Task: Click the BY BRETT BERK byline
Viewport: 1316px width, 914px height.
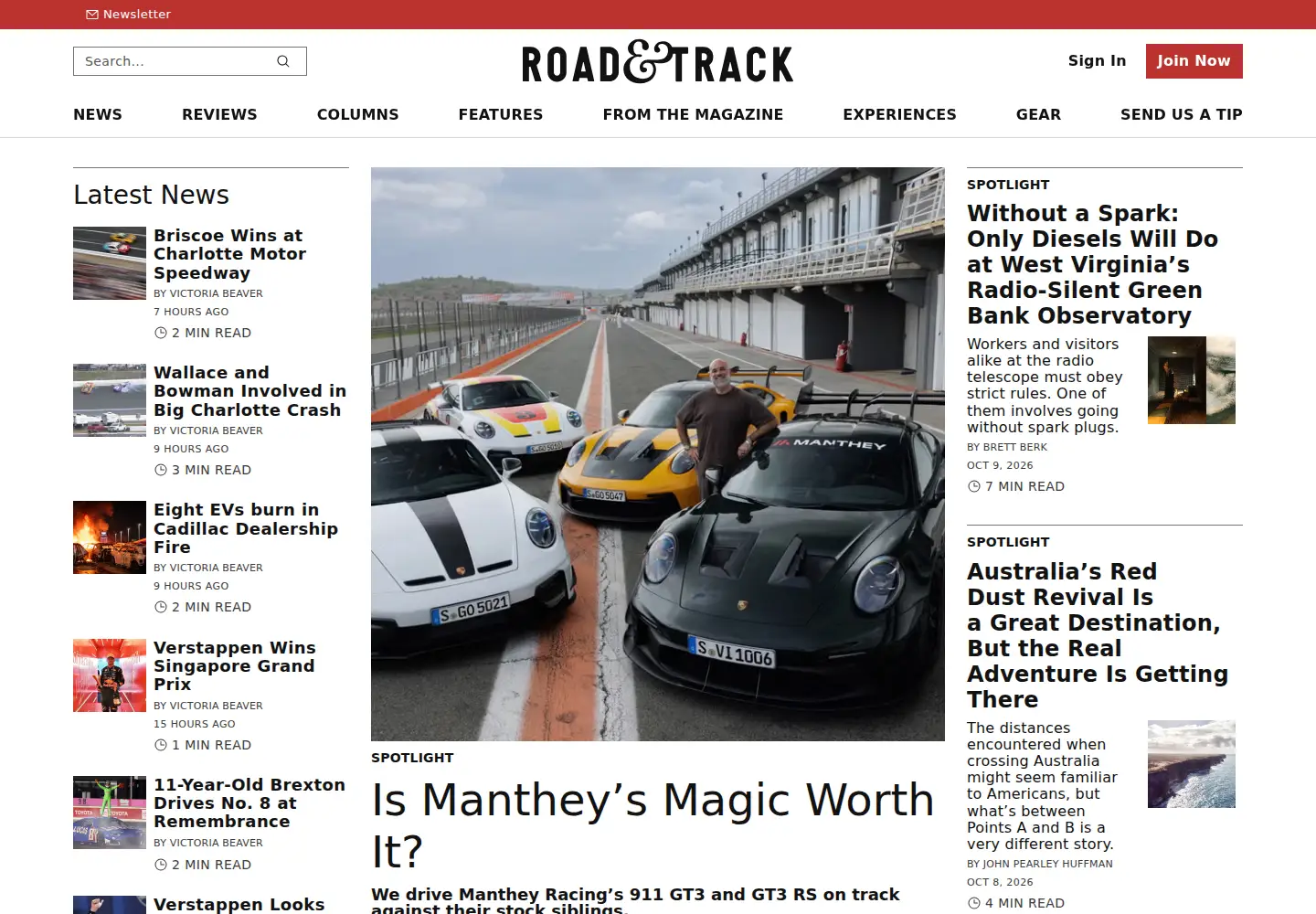Action: pos(1007,447)
